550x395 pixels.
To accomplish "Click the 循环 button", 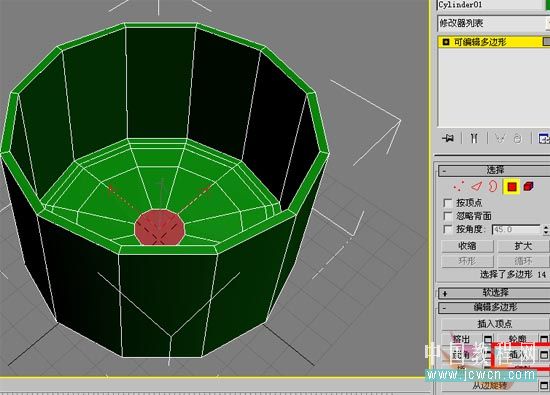I will pyautogui.click(x=523, y=261).
